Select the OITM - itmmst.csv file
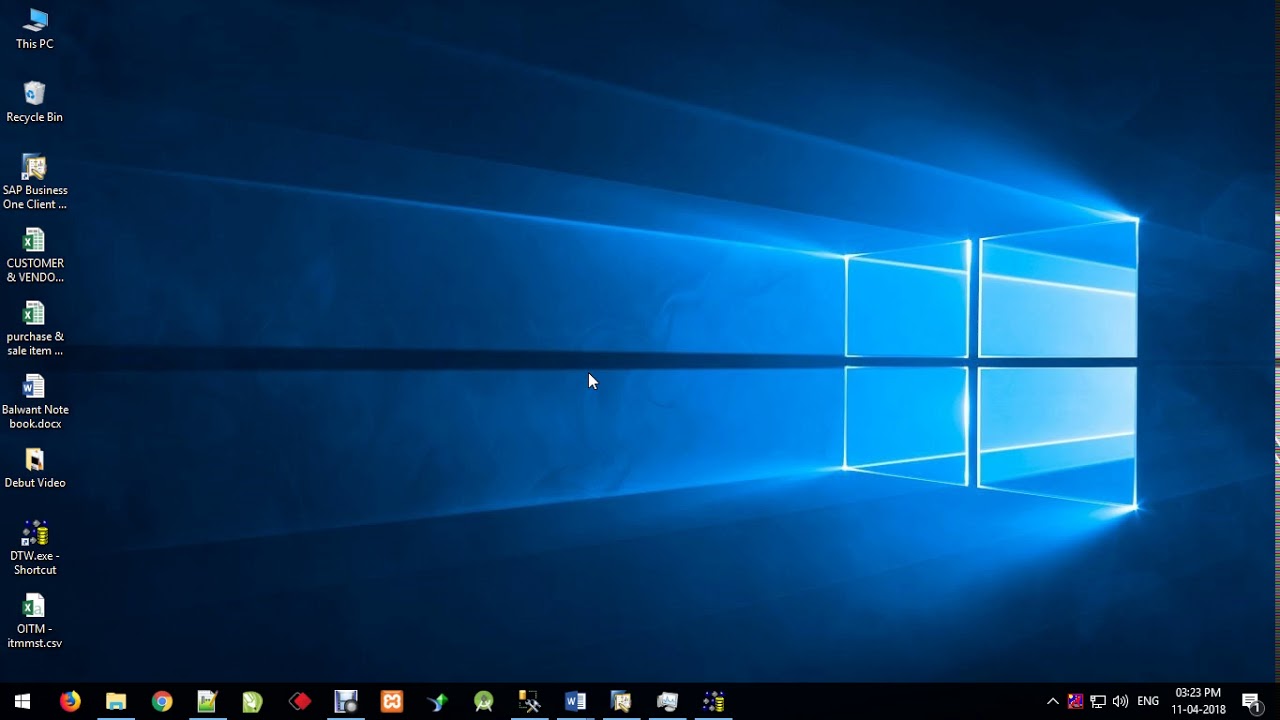Screen dimensions: 1280x720 click(x=35, y=620)
